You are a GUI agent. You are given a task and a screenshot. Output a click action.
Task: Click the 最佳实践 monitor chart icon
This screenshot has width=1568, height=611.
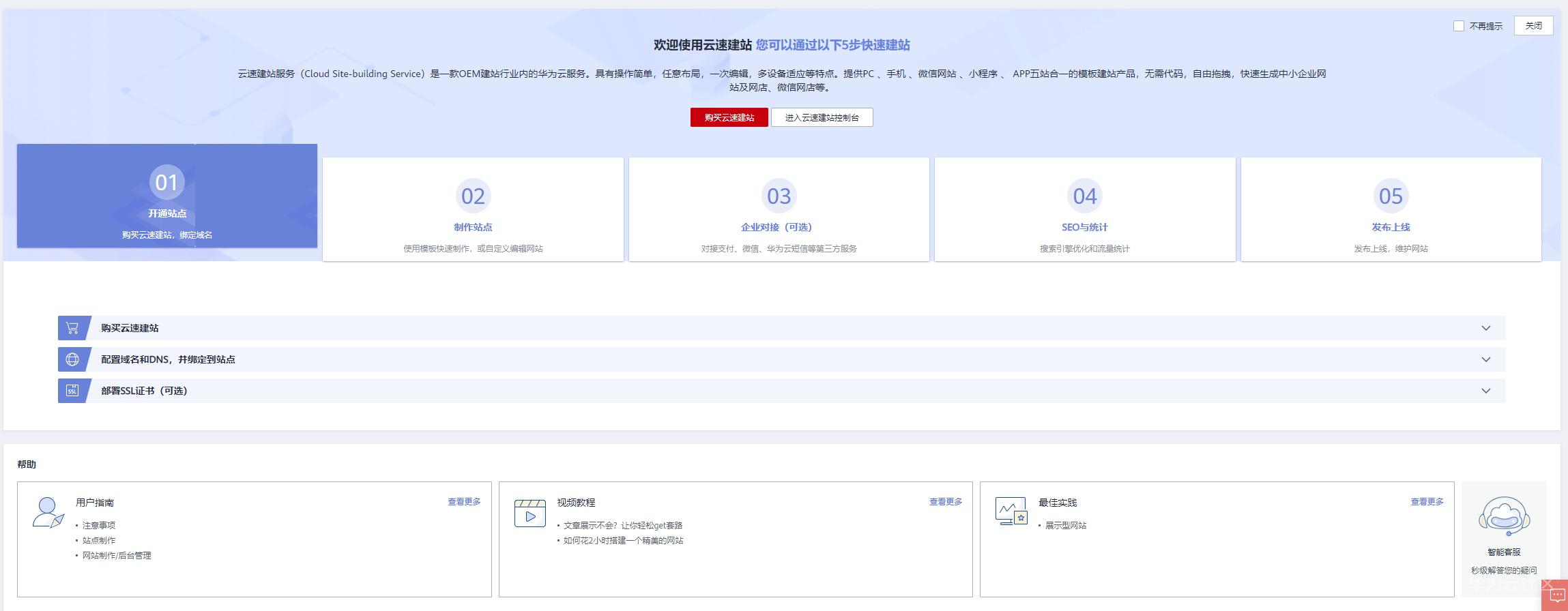click(1011, 511)
